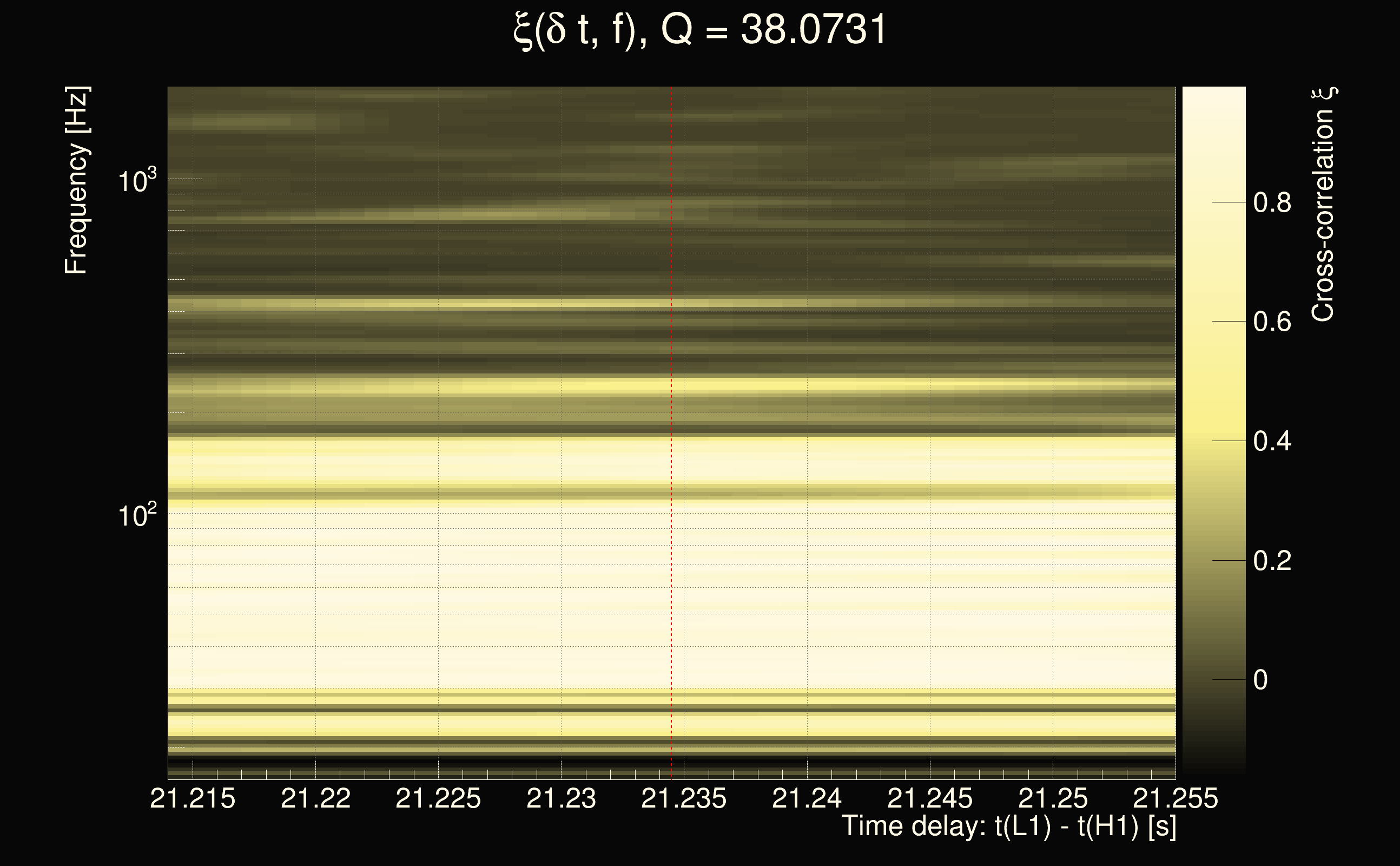Click the 0 mark on the color scale
This screenshot has height=866, width=1400.
click(1260, 680)
